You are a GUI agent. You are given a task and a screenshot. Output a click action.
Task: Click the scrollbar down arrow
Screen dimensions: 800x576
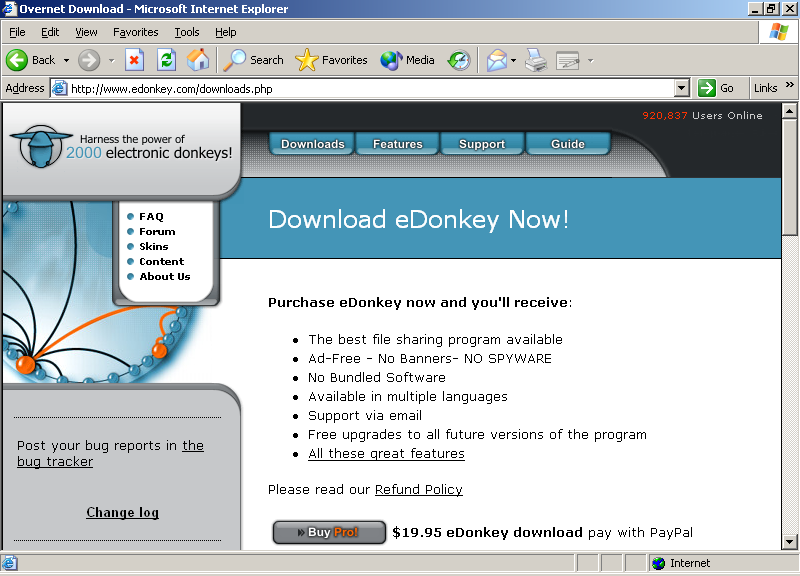click(789, 542)
